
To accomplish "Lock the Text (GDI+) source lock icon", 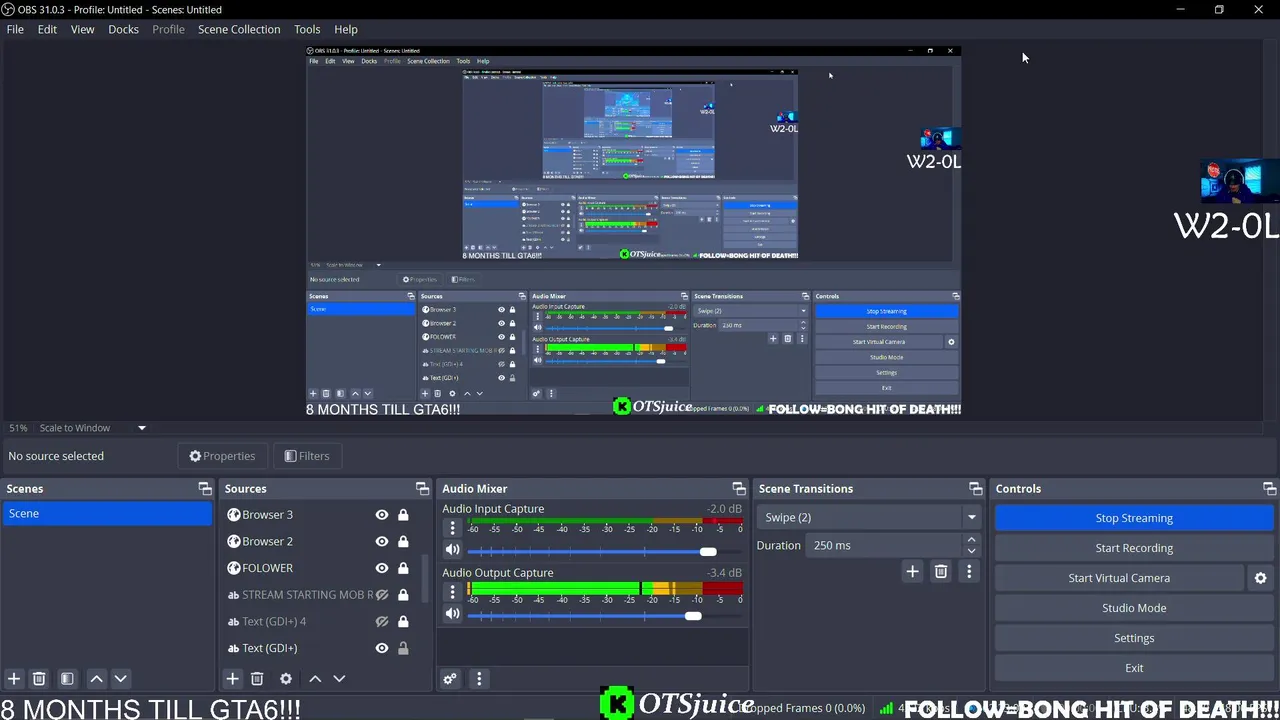I will [x=403, y=648].
